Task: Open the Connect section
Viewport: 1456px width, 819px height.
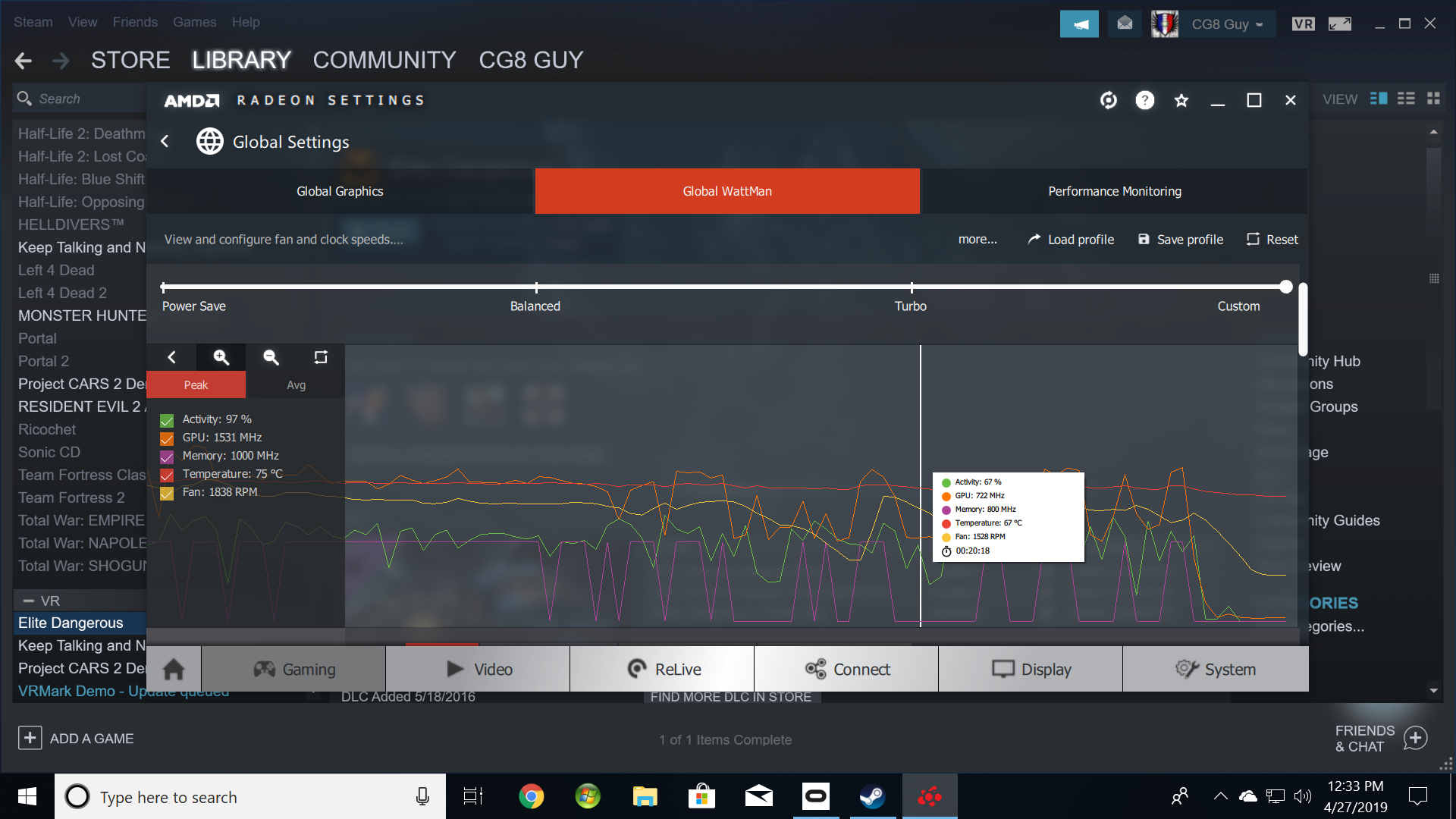Action: (847, 669)
